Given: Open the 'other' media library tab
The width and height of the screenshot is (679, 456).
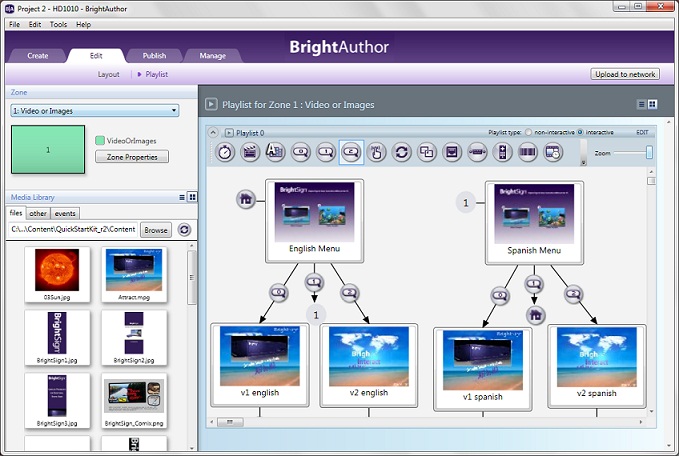Looking at the screenshot, I should coord(38,213).
